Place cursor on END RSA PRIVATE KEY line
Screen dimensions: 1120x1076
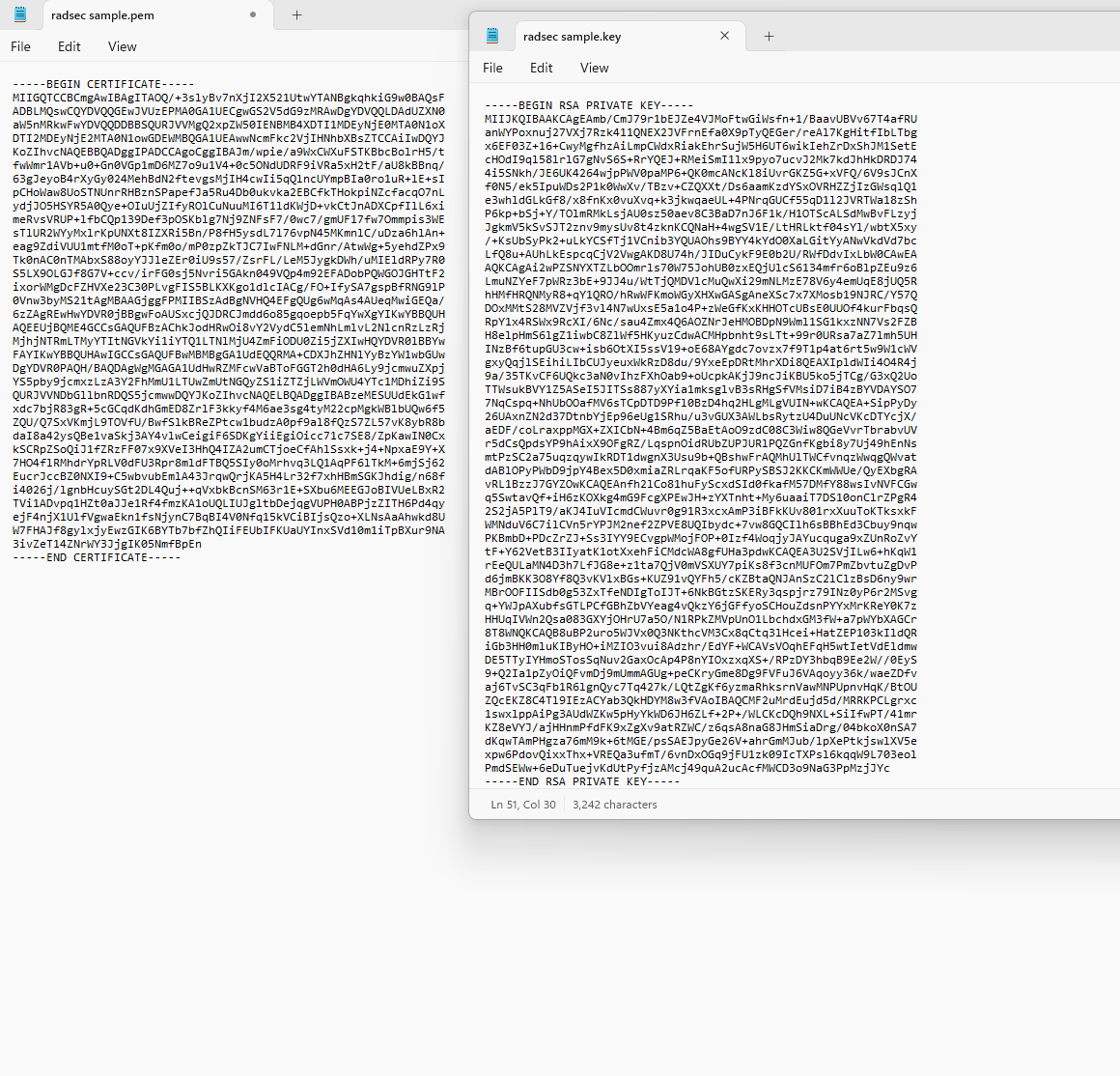(x=582, y=781)
